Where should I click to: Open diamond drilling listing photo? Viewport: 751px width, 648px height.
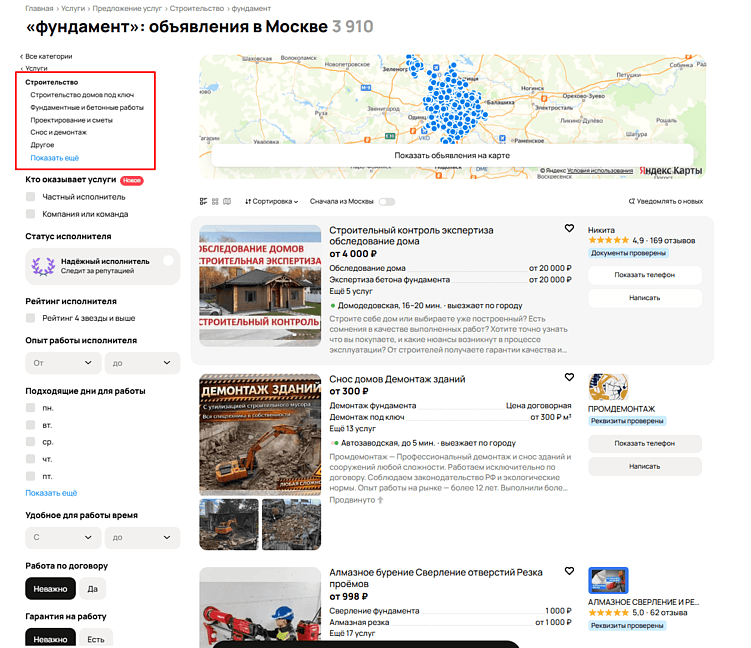point(260,608)
